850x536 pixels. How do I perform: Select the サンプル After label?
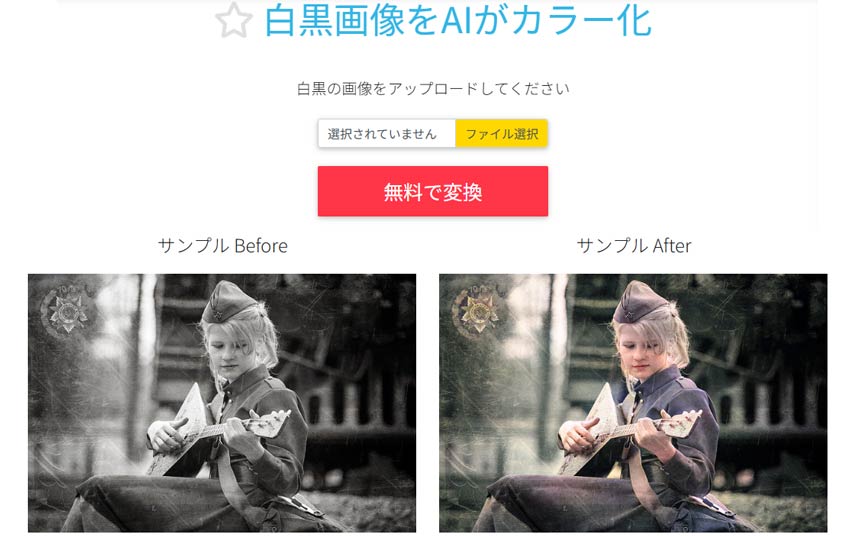(633, 246)
